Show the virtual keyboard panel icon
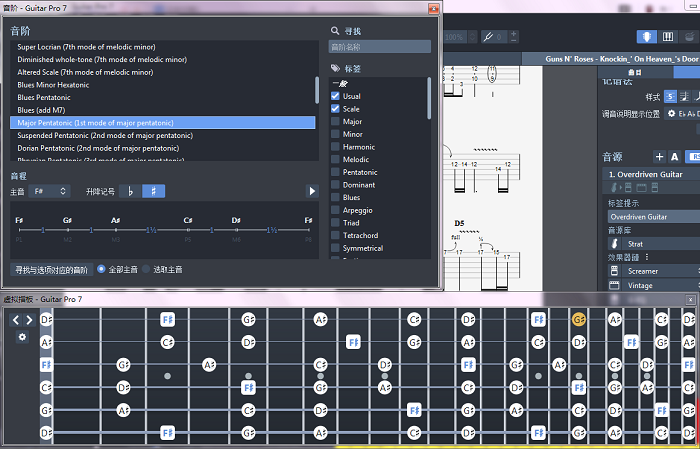Screen dimensions: 700x449 tap(670, 37)
